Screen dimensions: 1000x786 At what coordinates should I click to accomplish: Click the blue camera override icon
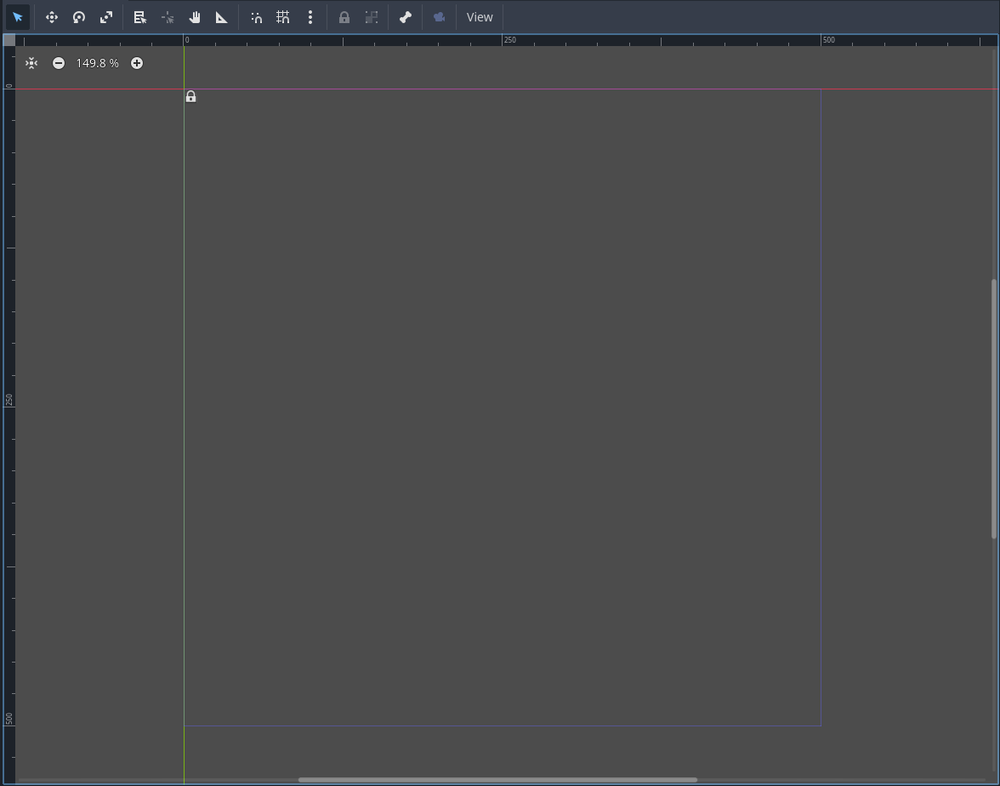[x=438, y=17]
